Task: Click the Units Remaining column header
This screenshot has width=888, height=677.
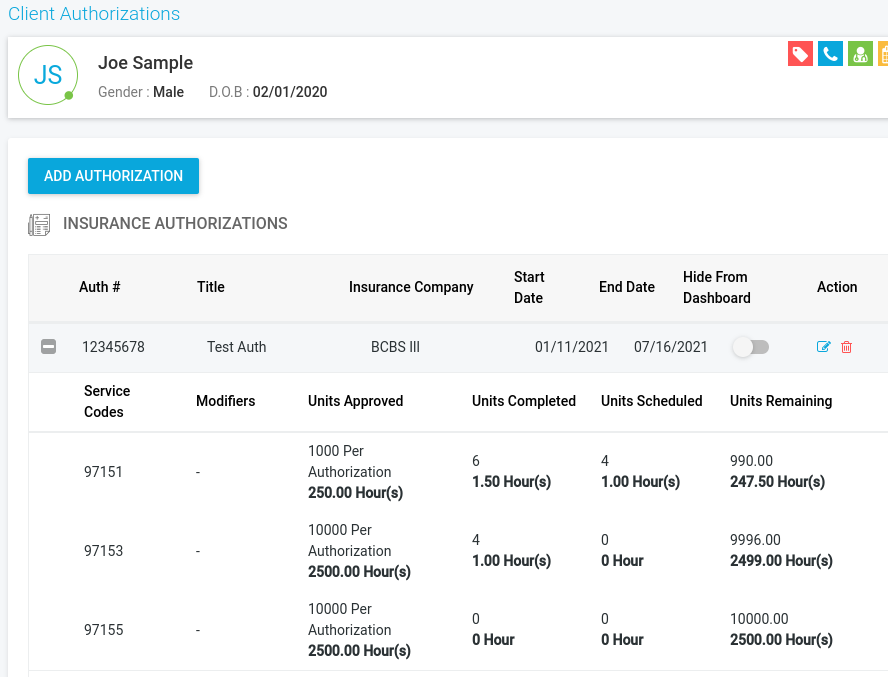Action: point(781,401)
